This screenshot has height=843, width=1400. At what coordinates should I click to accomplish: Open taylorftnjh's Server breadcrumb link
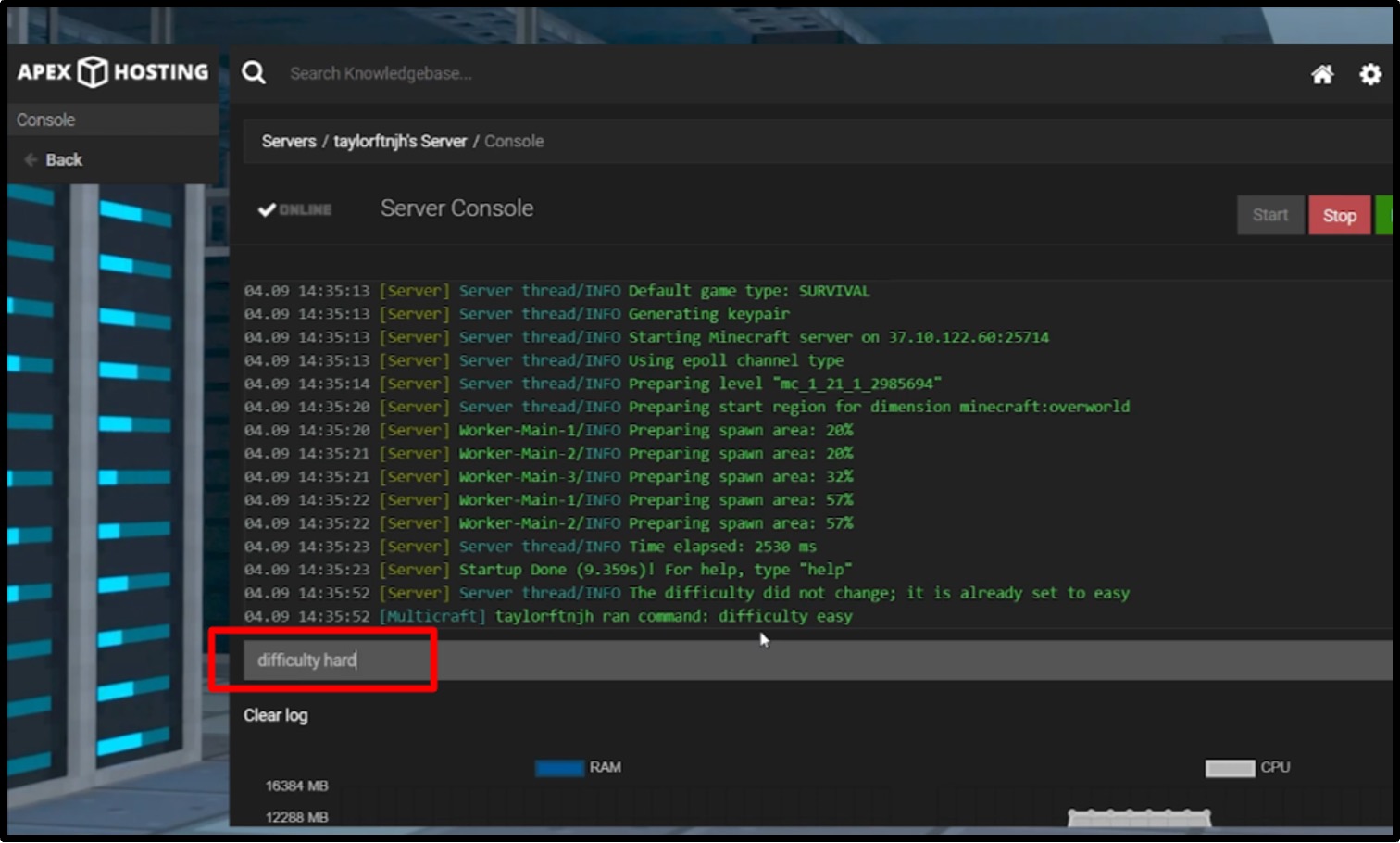[400, 142]
